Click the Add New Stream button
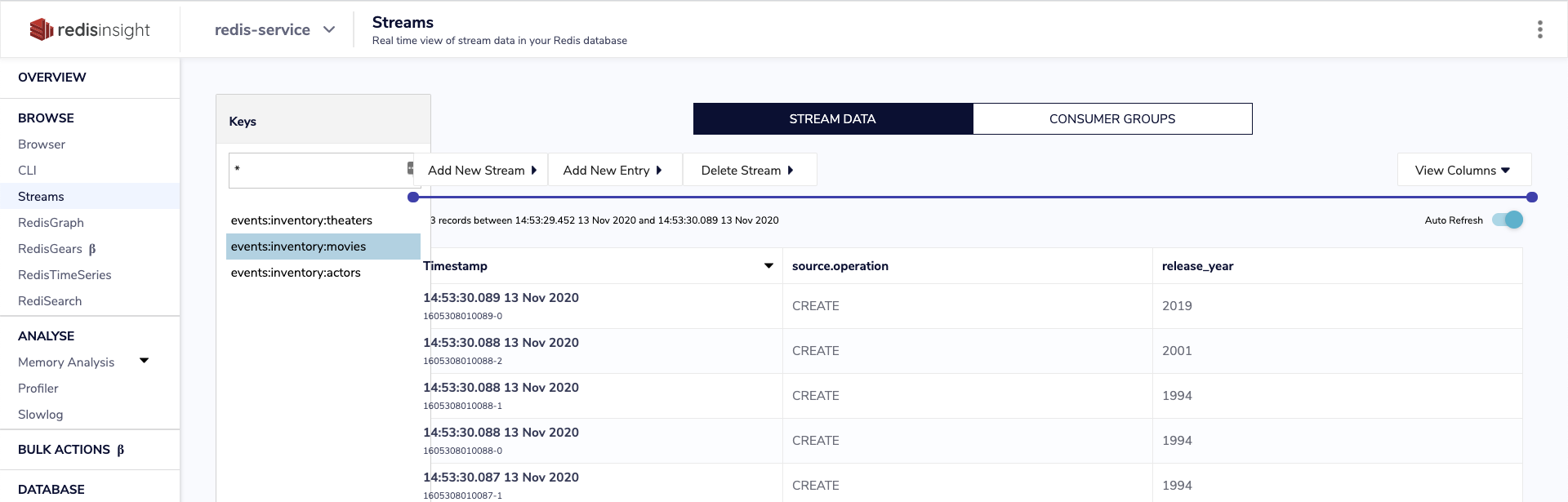This screenshot has width=1568, height=502. tap(482, 170)
